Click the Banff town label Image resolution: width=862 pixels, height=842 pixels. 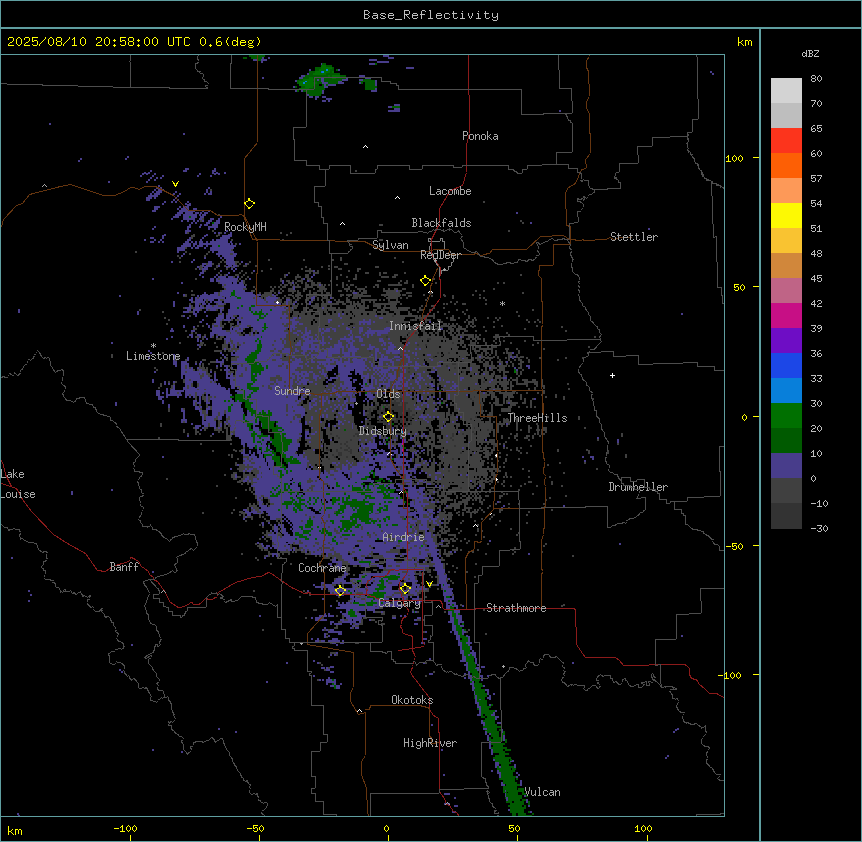(x=124, y=567)
